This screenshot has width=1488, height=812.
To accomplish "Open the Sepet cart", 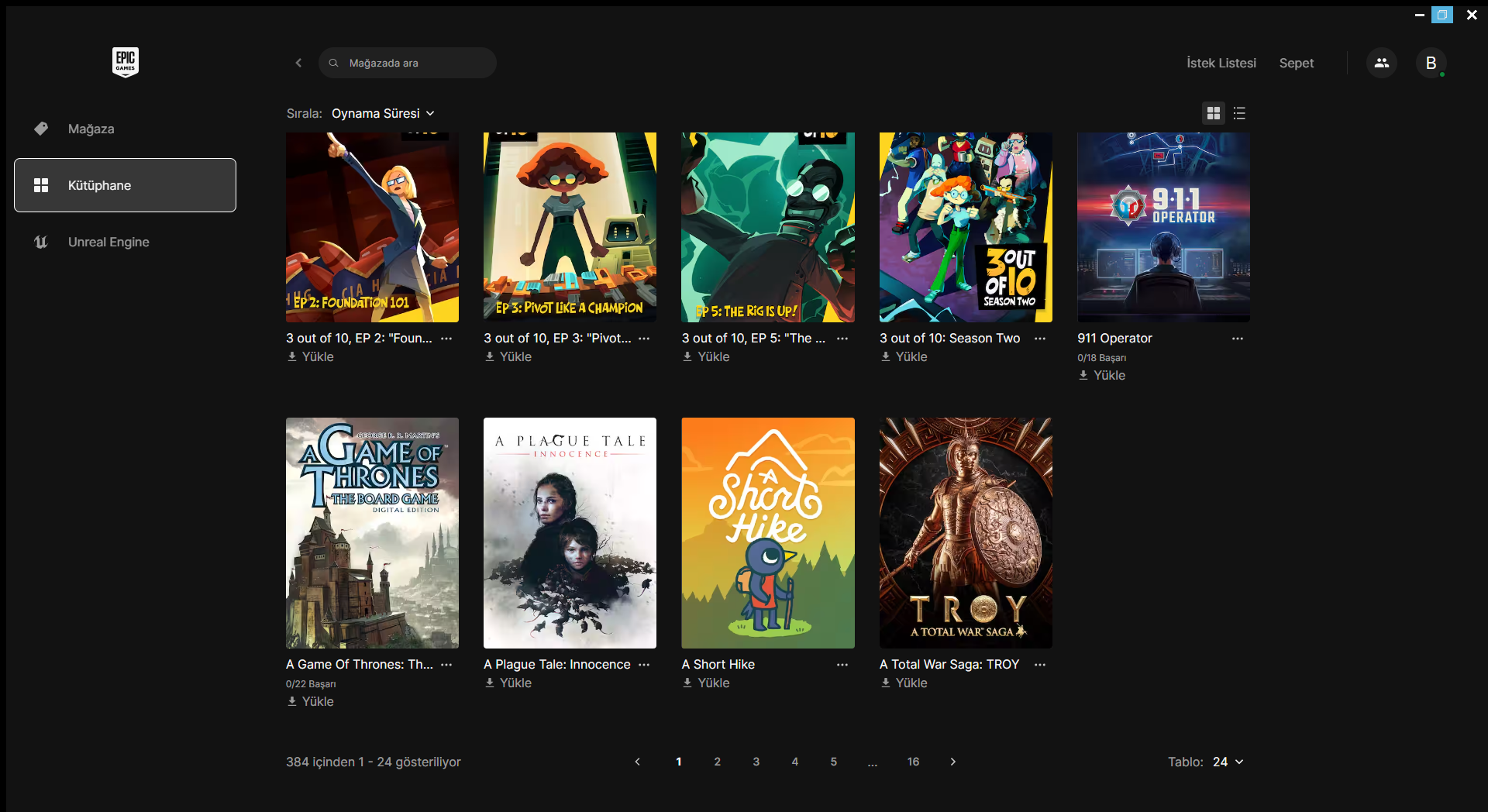I will pos(1297,63).
